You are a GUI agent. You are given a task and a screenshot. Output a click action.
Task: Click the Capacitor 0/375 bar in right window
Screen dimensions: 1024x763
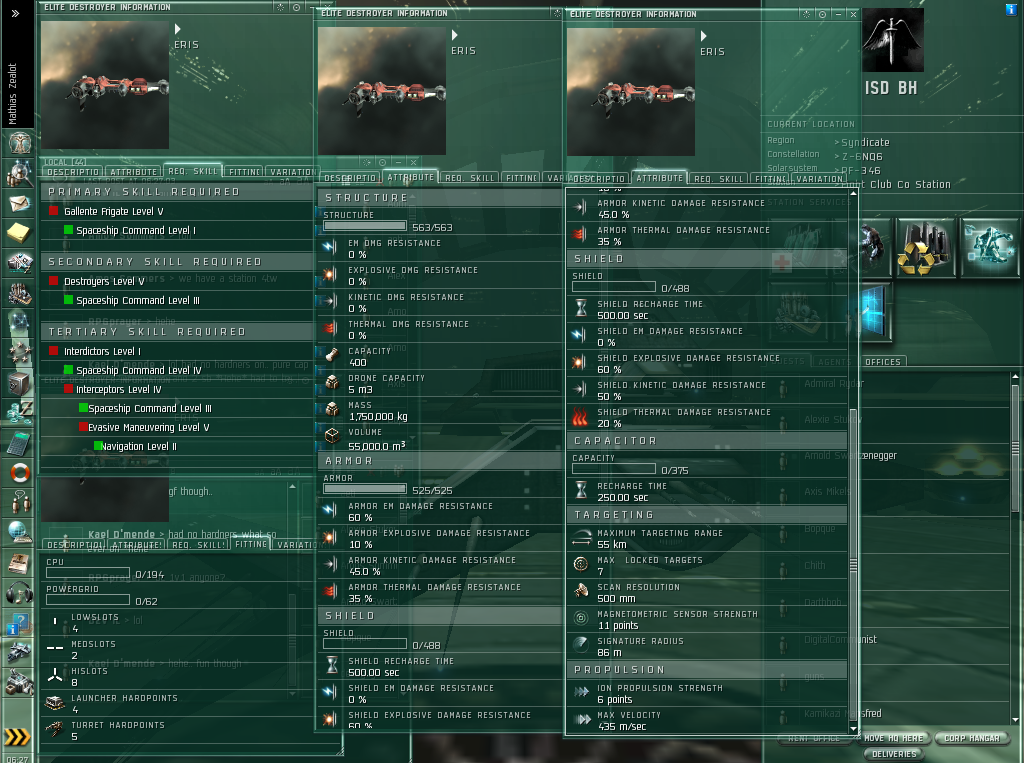(x=614, y=469)
